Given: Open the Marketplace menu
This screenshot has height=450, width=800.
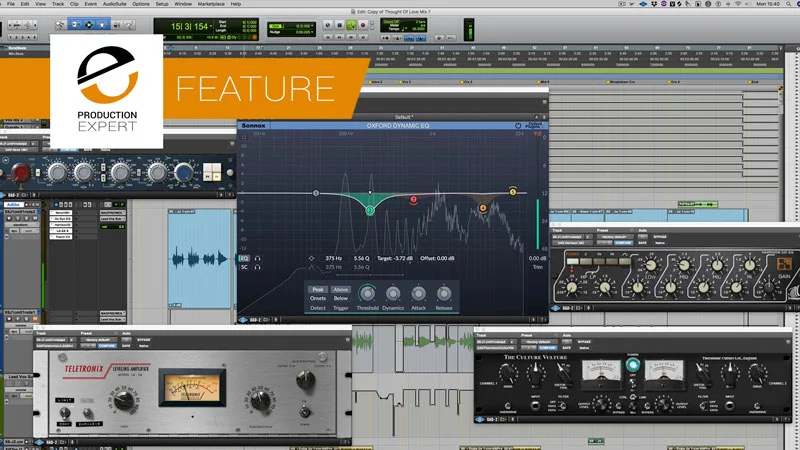Looking at the screenshot, I should click(x=211, y=4).
